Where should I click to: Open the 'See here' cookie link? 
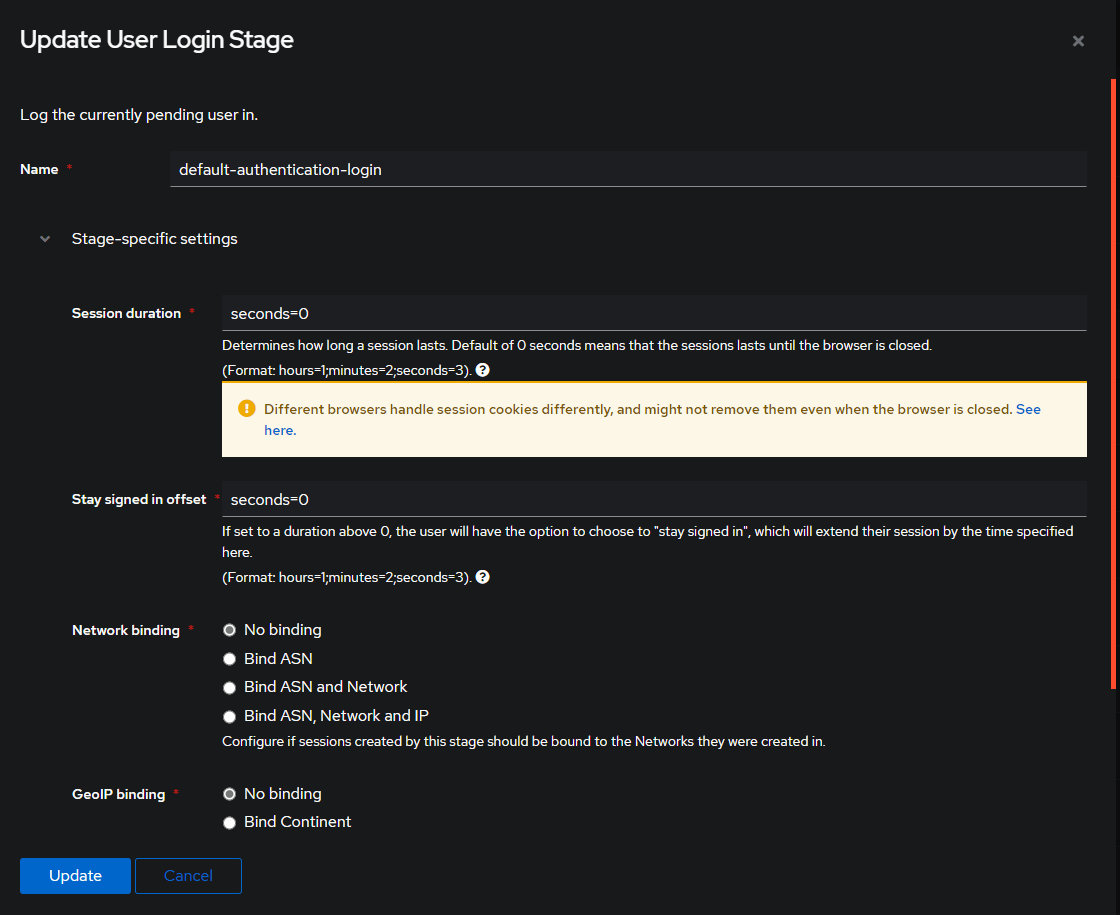[1028, 410]
